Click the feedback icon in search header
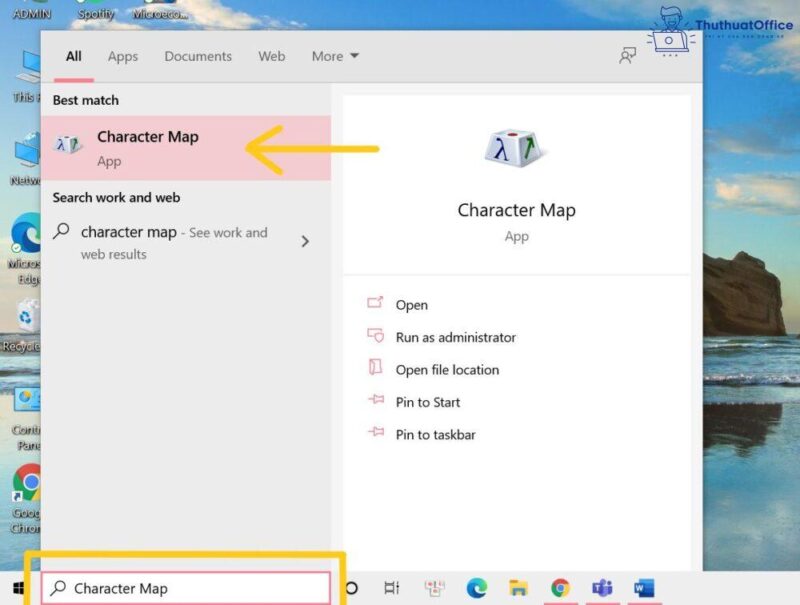800x605 pixels. (627, 56)
